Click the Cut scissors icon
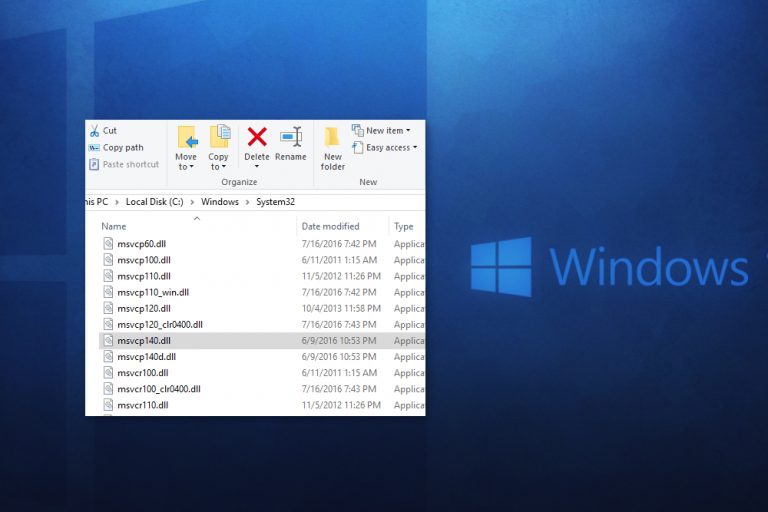The height and width of the screenshot is (512, 768). click(95, 131)
